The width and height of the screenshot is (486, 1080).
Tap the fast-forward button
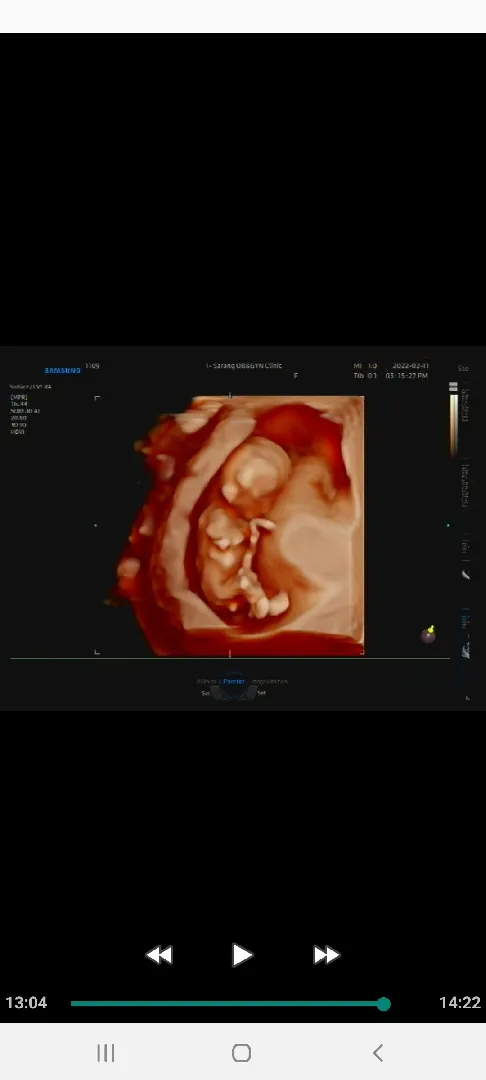pos(326,955)
